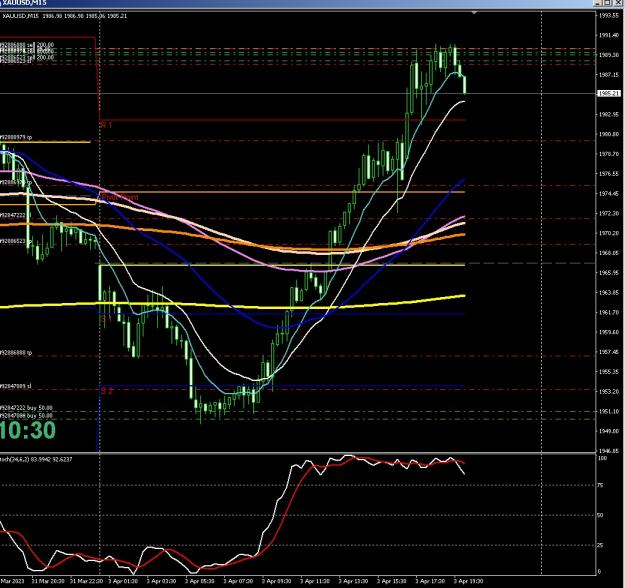Screen dimensions: 625x588
Task: Click the 1961.70 price scale value
Action: [x=608, y=313]
